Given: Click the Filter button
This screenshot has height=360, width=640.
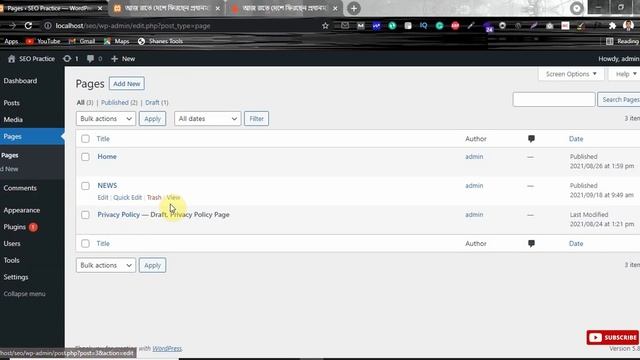Looking at the screenshot, I should tap(256, 119).
